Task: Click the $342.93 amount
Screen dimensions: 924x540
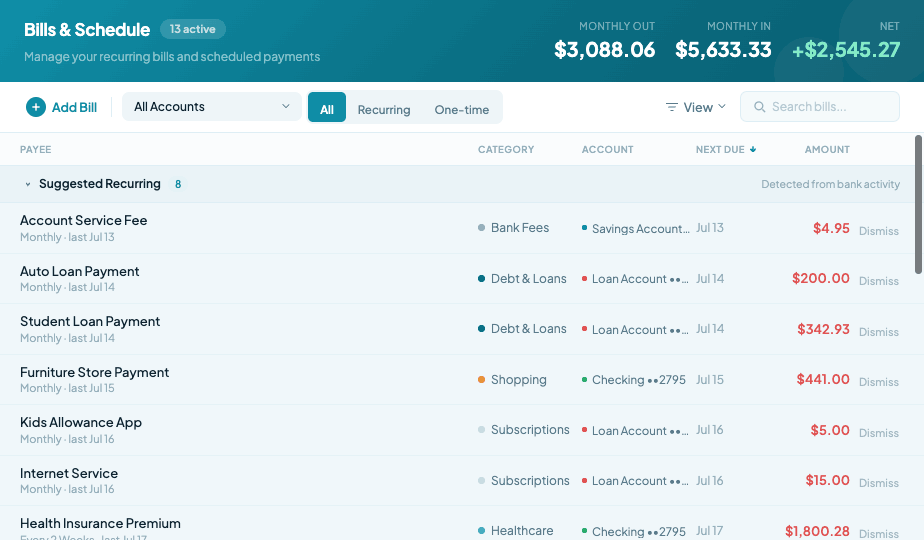Action: click(x=823, y=329)
